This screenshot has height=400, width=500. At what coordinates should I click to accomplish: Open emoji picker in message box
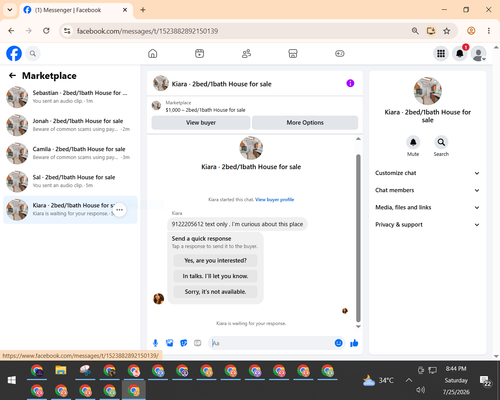click(338, 343)
